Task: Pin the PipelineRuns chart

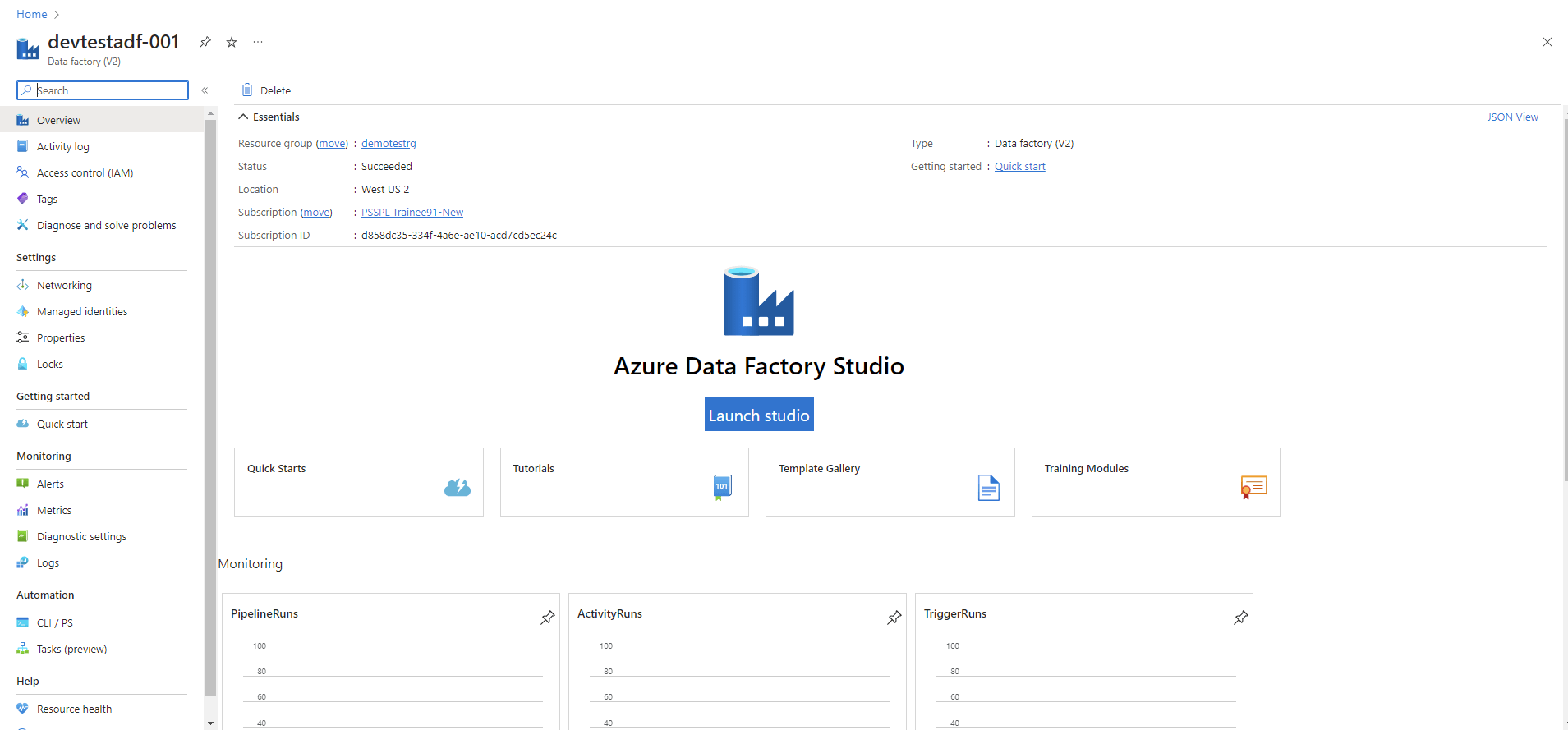Action: click(547, 618)
